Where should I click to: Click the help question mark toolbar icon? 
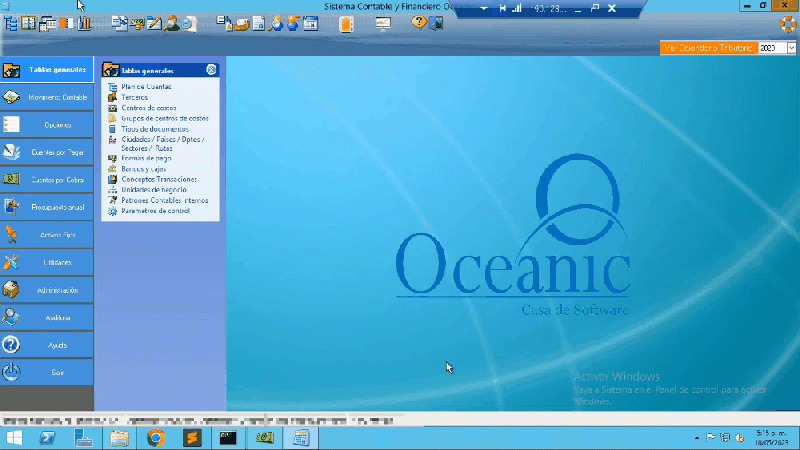[x=418, y=22]
